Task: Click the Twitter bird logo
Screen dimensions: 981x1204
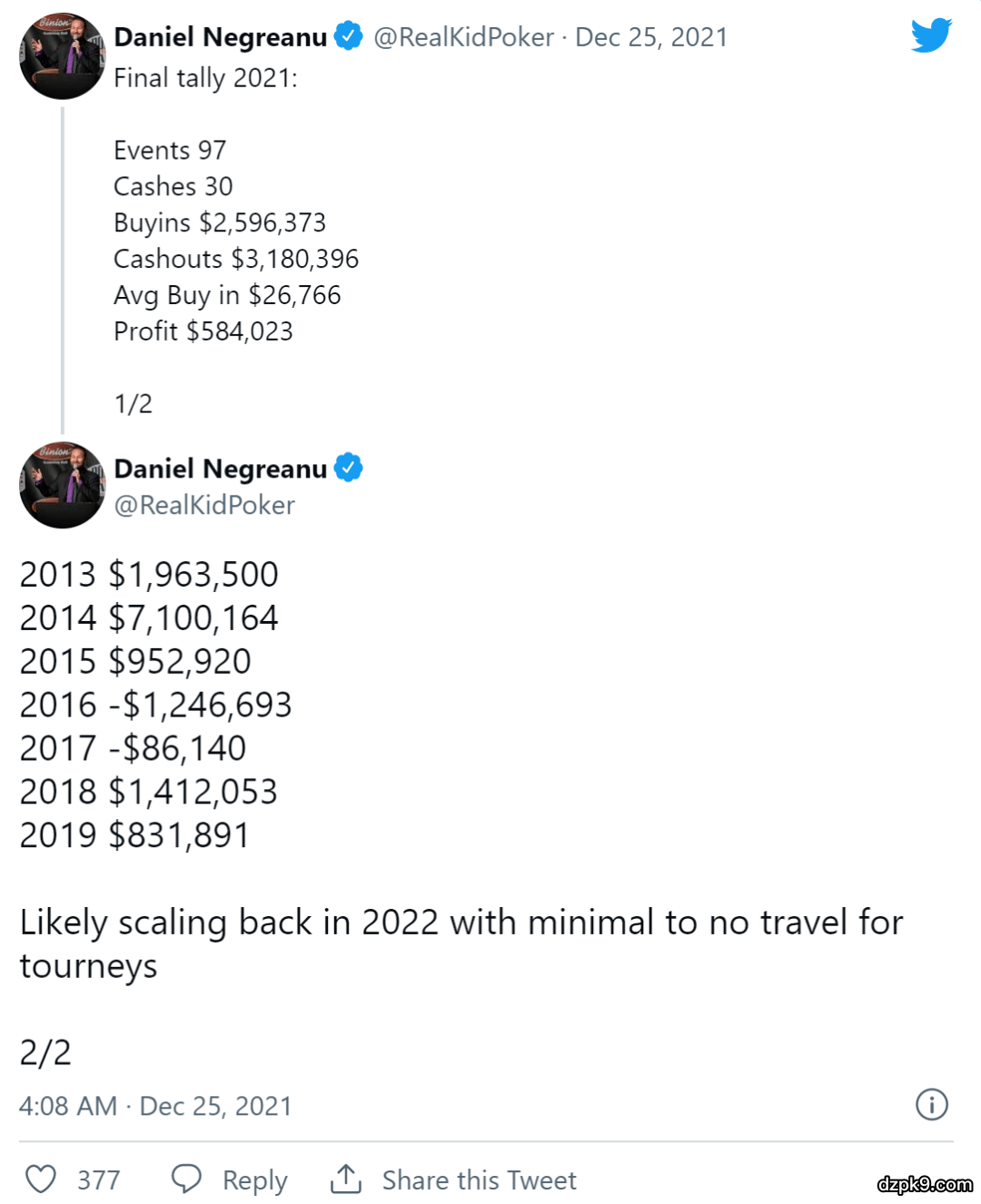Action: click(931, 35)
